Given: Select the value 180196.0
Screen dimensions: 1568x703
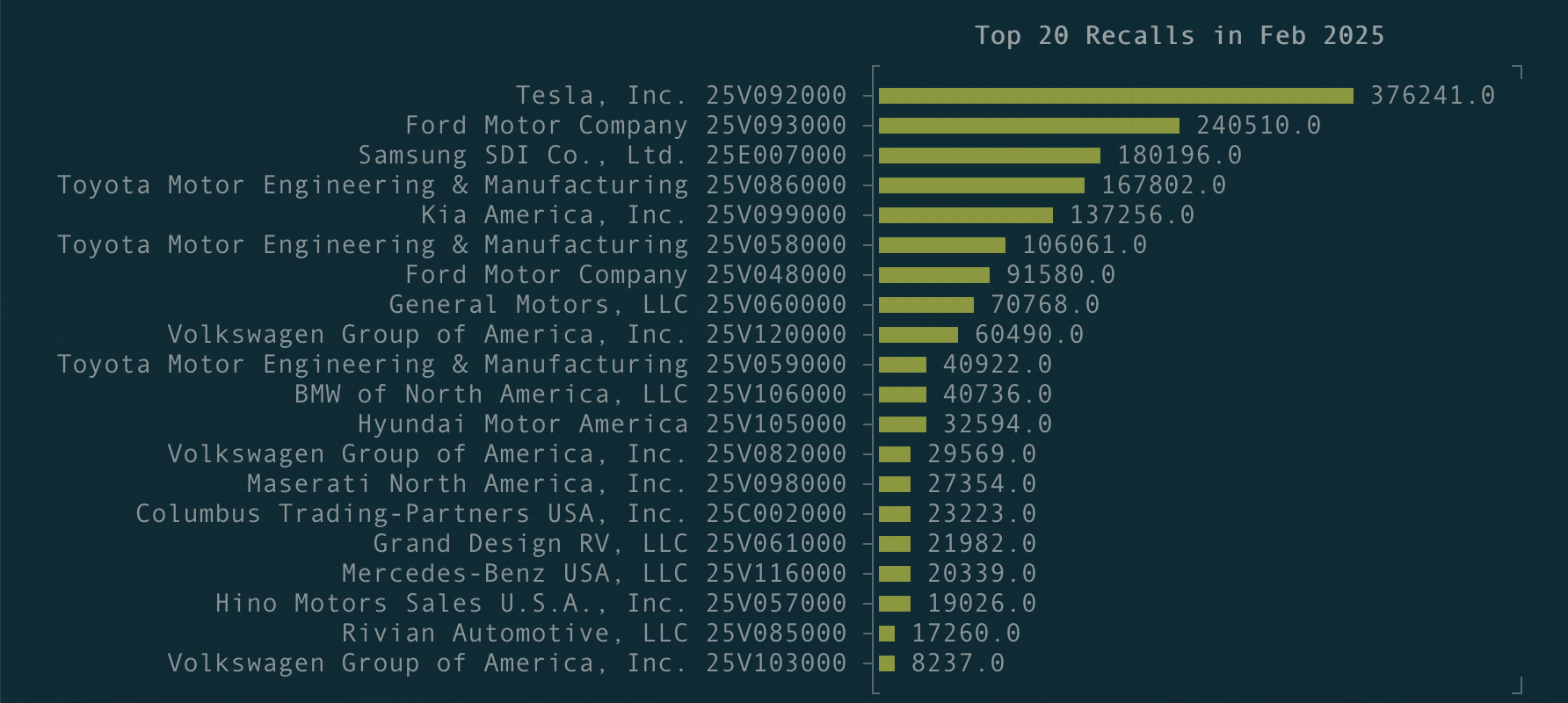Looking at the screenshot, I should tap(1180, 155).
